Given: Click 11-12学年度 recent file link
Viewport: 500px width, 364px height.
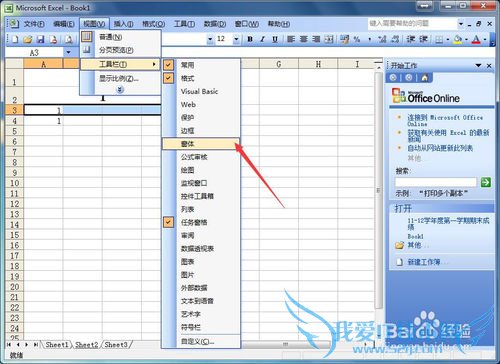Looking at the screenshot, I should point(448,223).
